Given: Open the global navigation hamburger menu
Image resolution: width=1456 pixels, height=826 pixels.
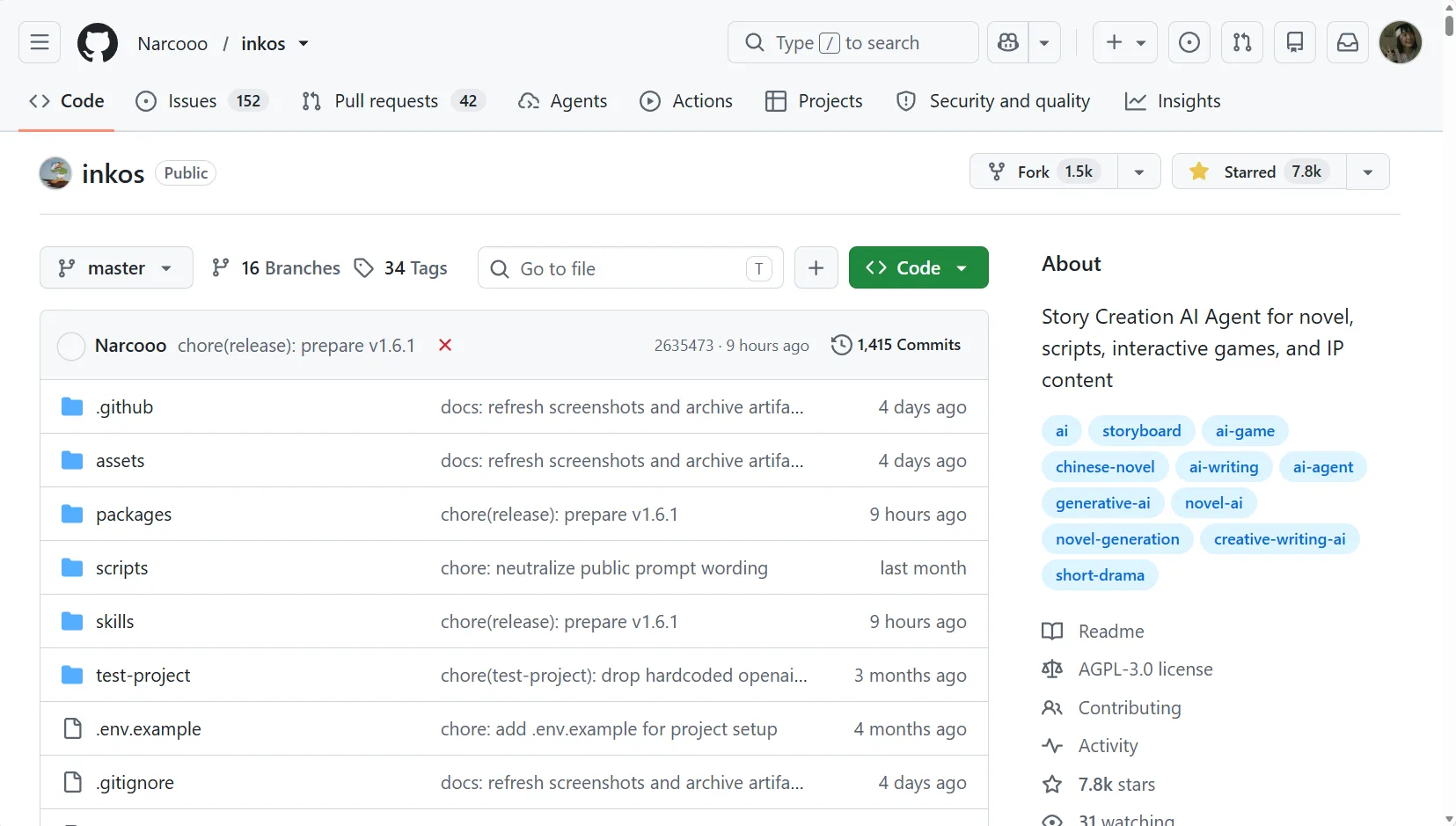Looking at the screenshot, I should pyautogui.click(x=40, y=42).
